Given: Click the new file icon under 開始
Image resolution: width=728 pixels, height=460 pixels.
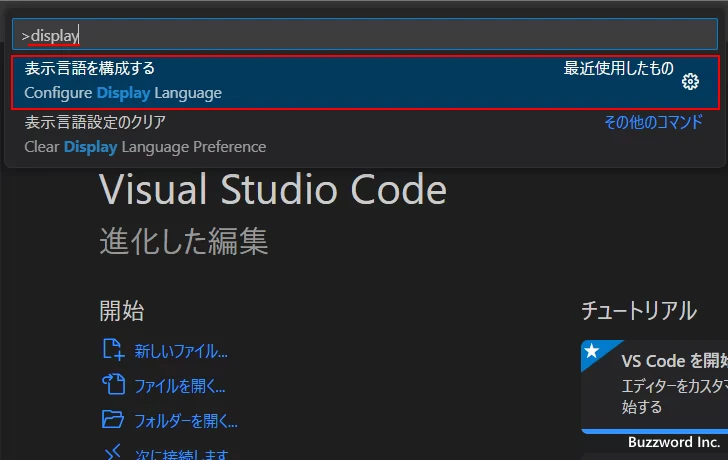Looking at the screenshot, I should pos(113,350).
